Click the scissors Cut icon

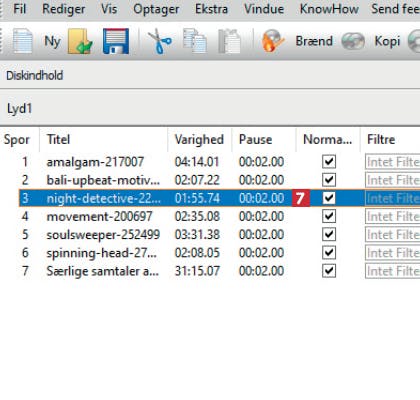click(160, 41)
